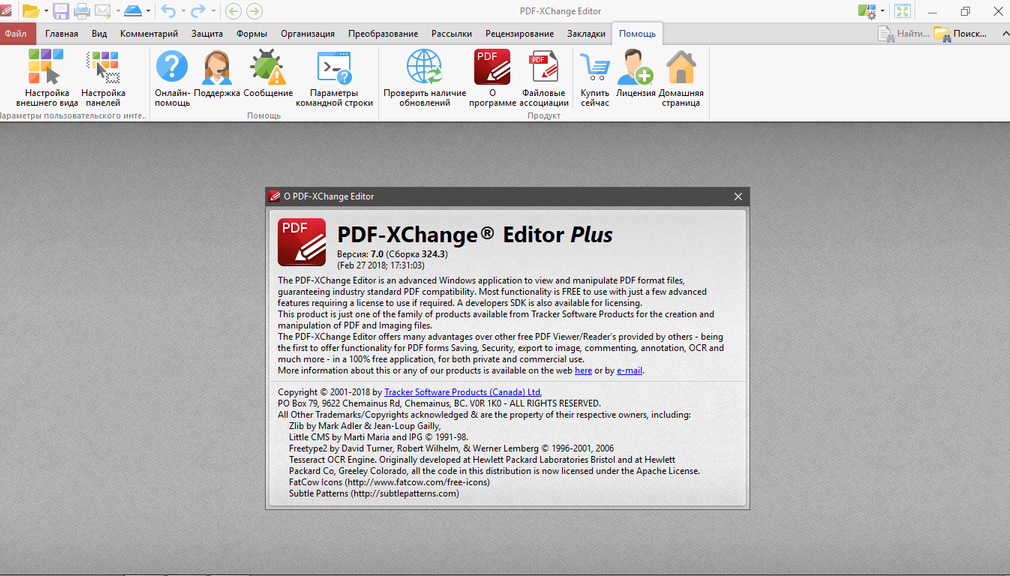Switch to the Рецензирование tab
Viewport: 1010px width, 576px height.
(x=519, y=34)
